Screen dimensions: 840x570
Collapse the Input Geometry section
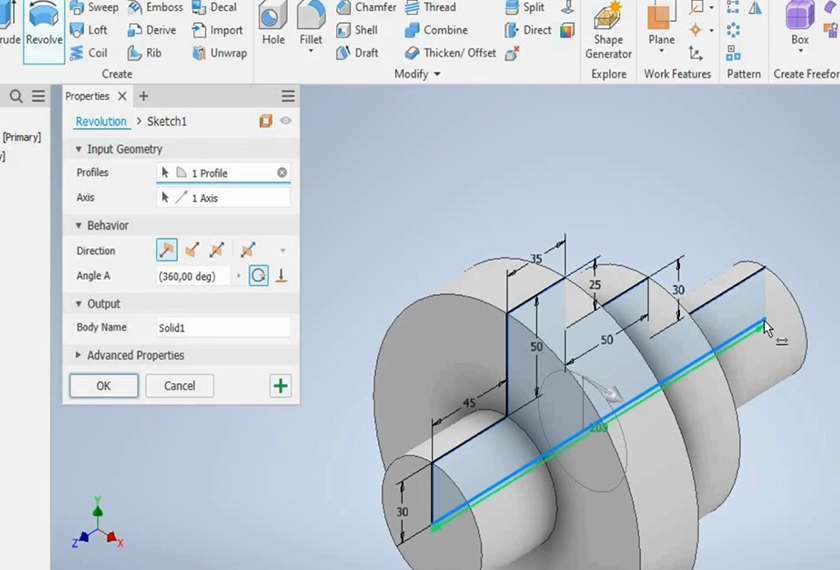pyautogui.click(x=79, y=149)
